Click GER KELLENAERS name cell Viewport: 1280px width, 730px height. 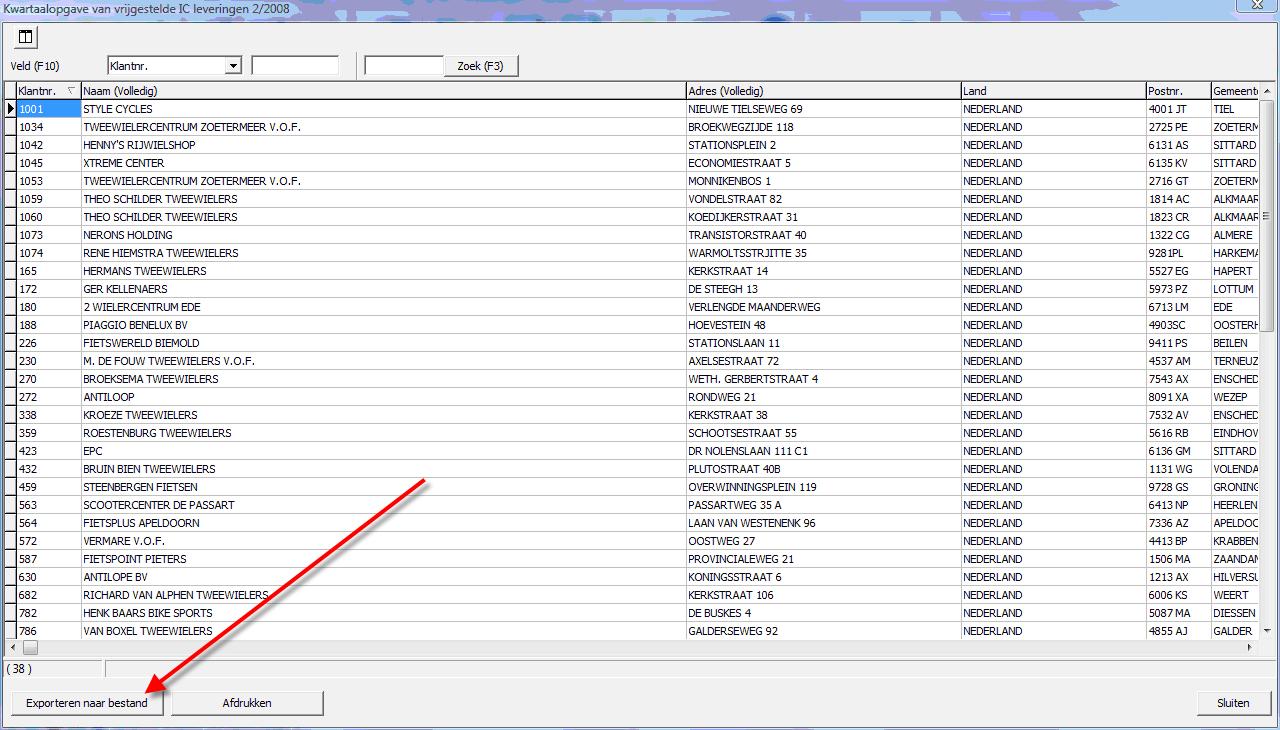(383, 289)
